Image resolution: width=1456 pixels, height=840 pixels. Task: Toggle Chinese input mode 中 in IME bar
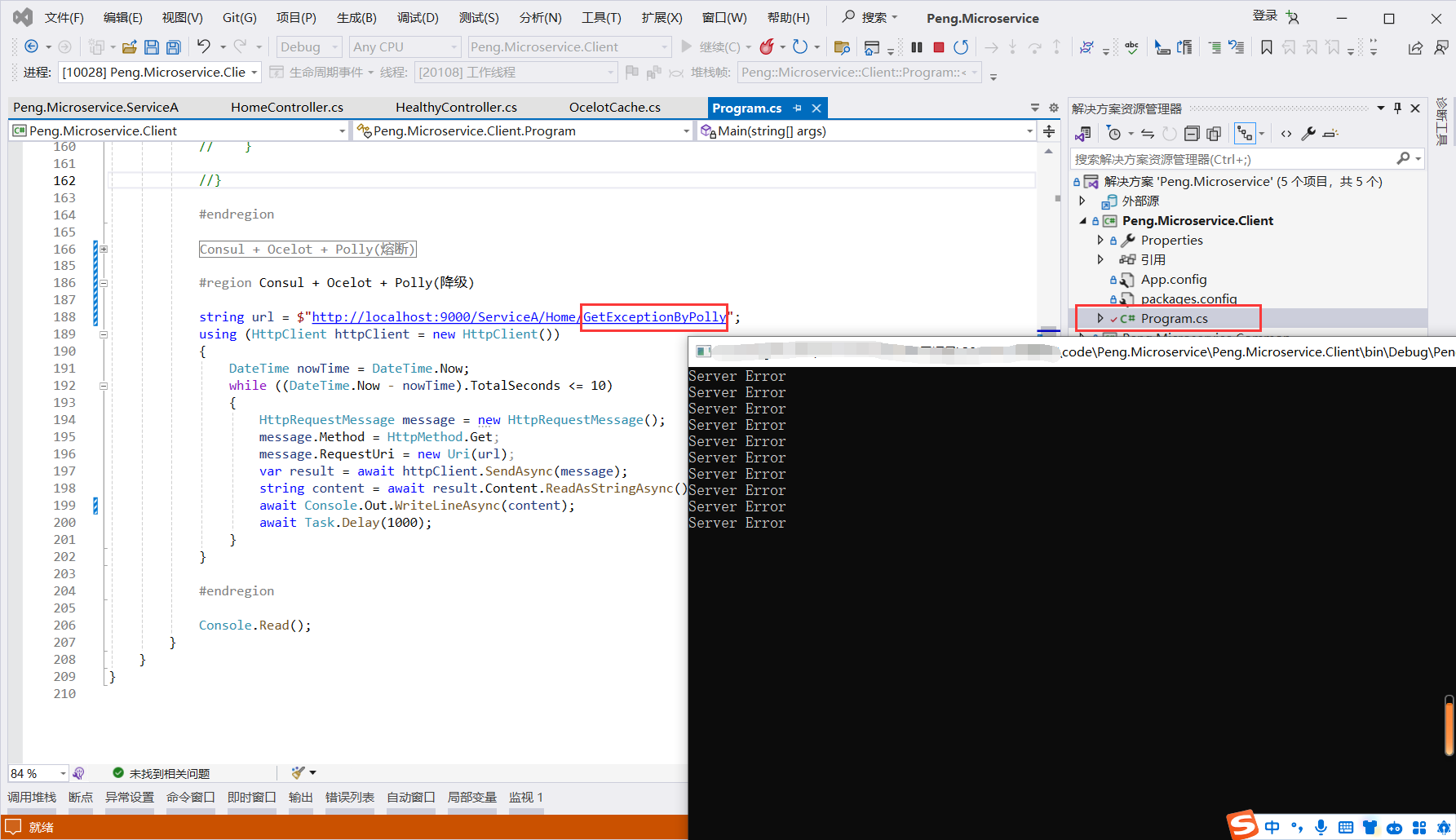1272,827
